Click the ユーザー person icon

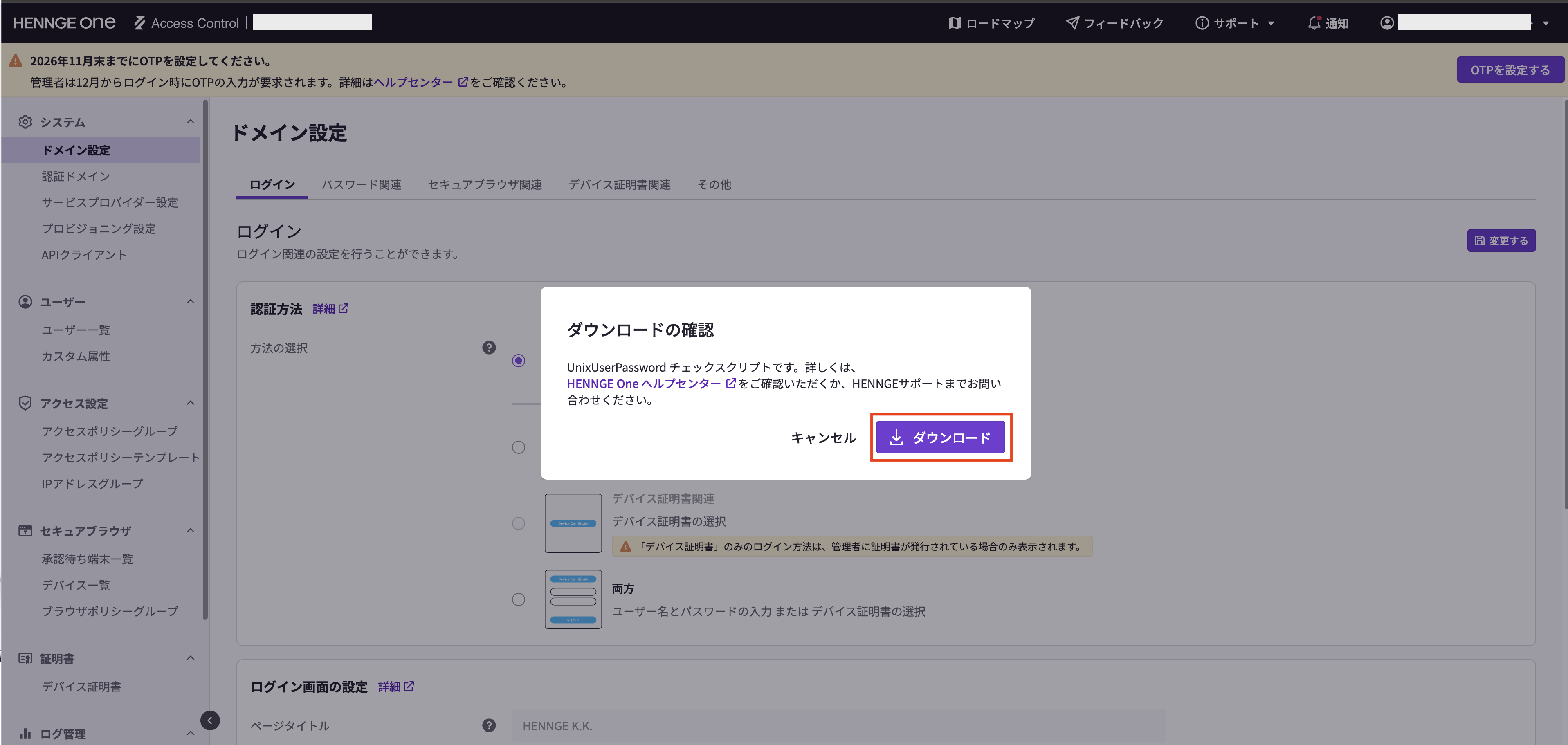[25, 302]
